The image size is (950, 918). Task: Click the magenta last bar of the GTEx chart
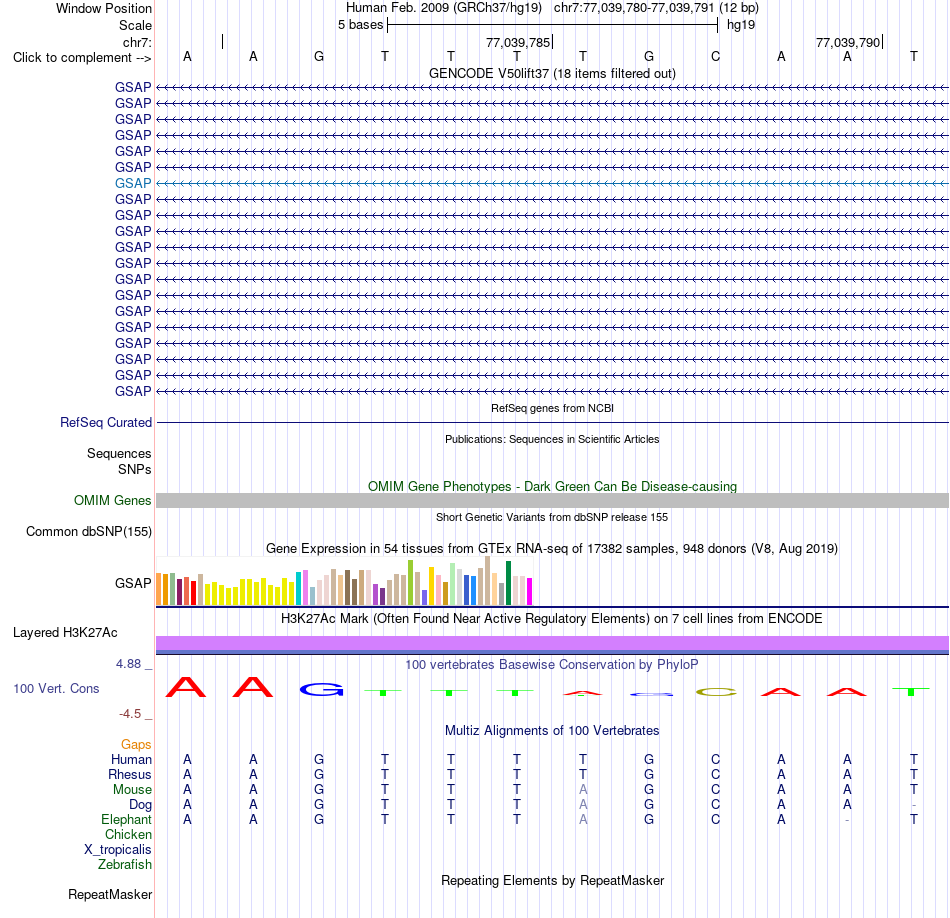click(x=530, y=591)
